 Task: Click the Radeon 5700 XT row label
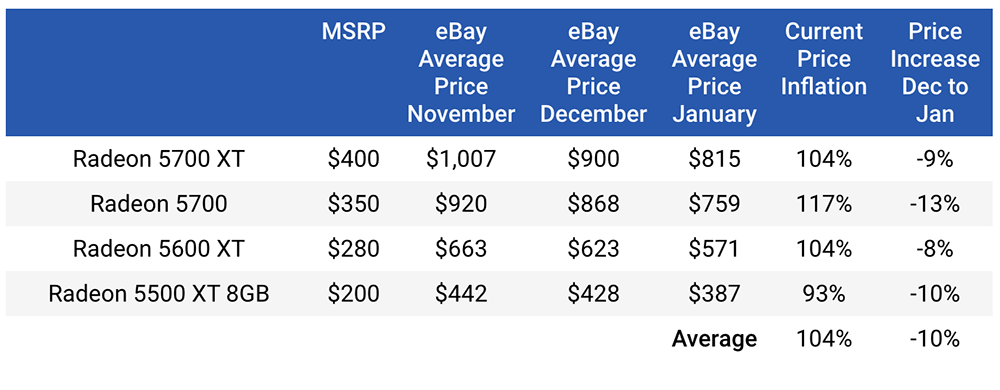(159, 159)
